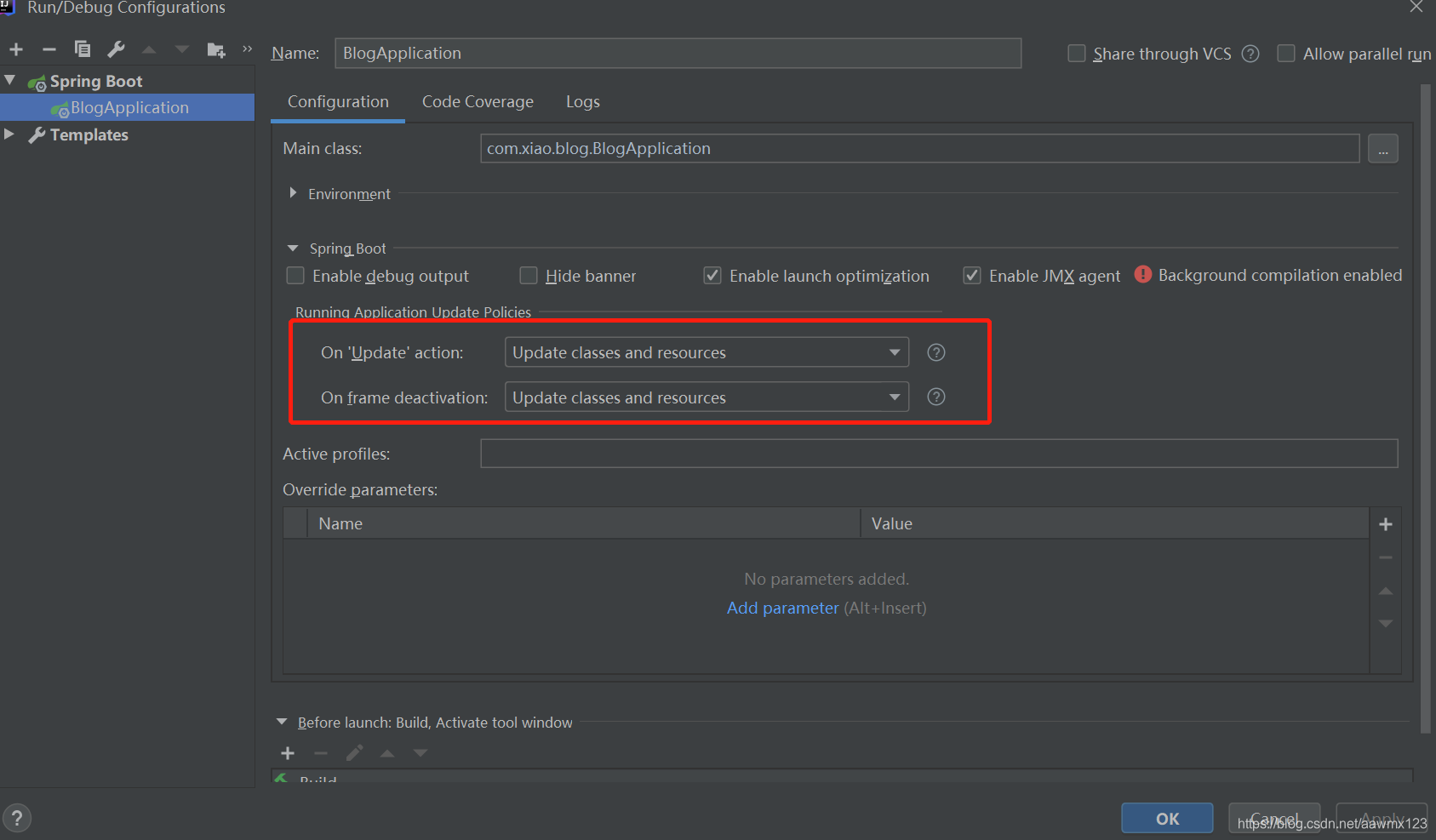Edit before launch task pencil icon
The width and height of the screenshot is (1436, 840).
coord(354,753)
